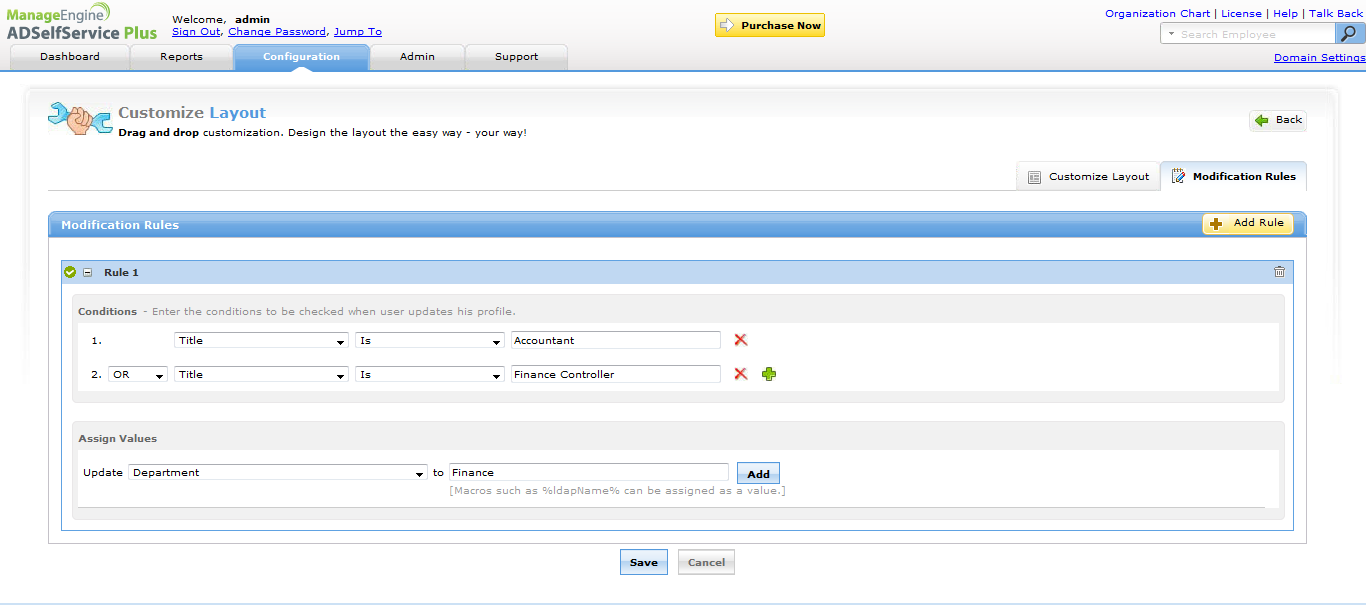Delete Rule 1 using trash icon

pos(1279,272)
